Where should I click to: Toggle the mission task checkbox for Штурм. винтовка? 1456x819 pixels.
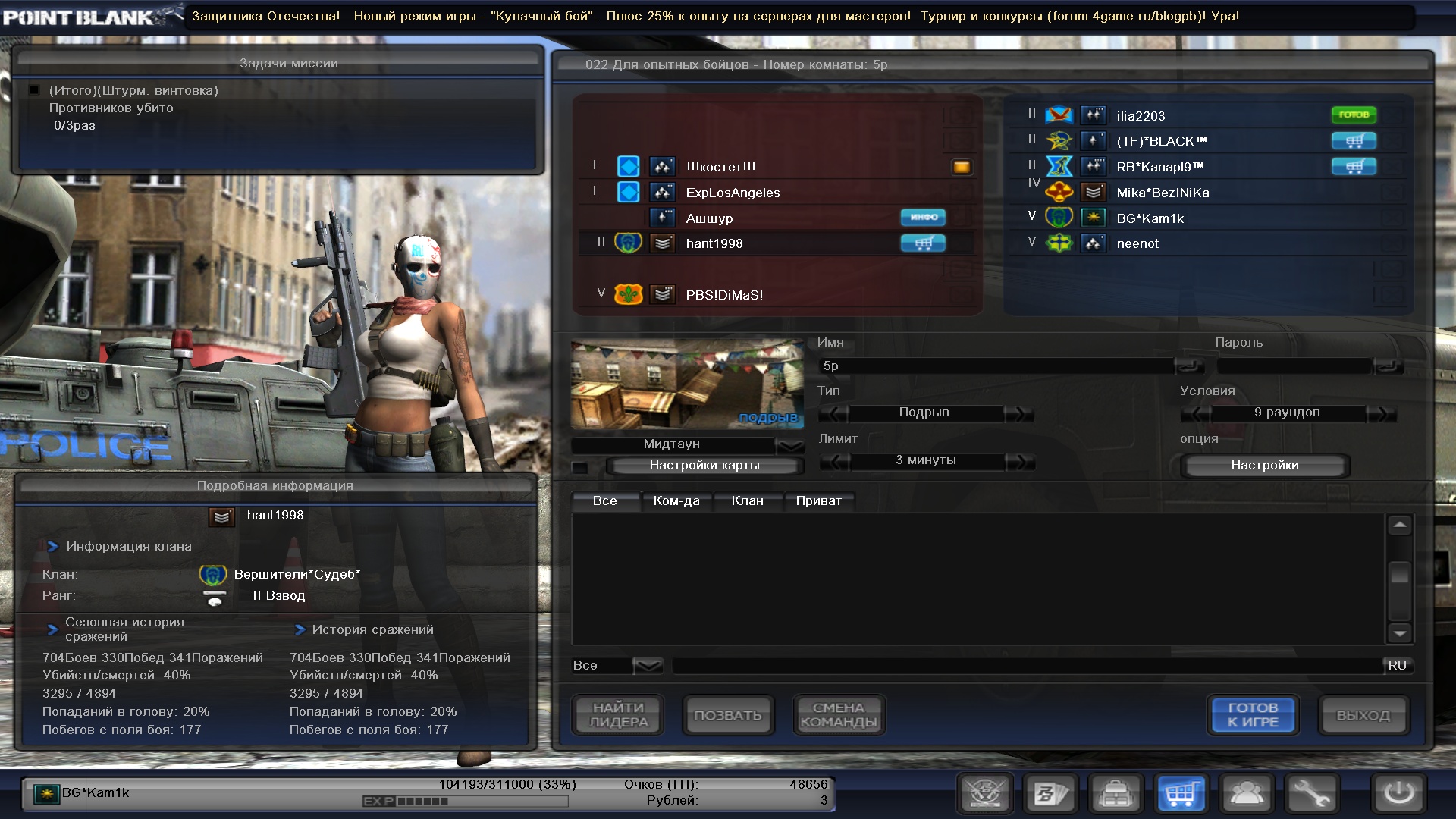[34, 90]
